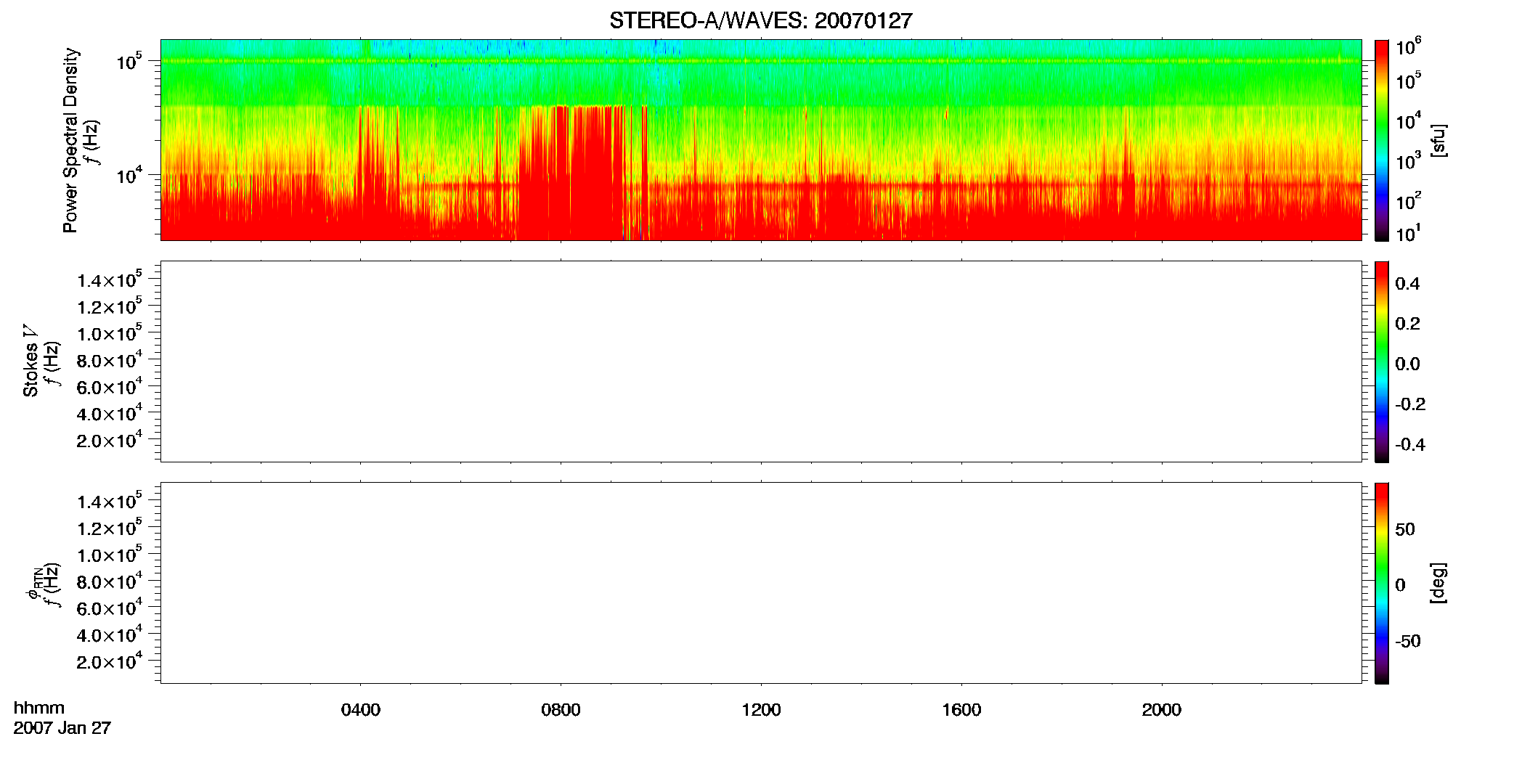Viewport: 1522px width, 784px height.
Task: Click the 10^1 value on sfu color bar
Action: pos(1409,234)
